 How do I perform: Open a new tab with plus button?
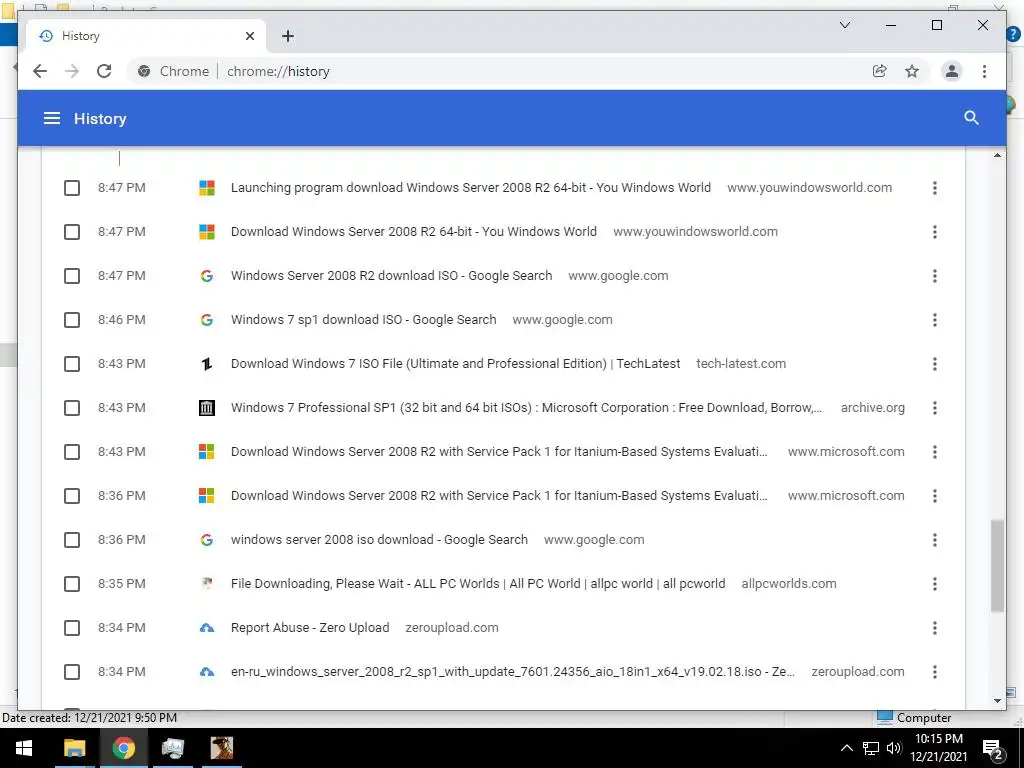287,36
